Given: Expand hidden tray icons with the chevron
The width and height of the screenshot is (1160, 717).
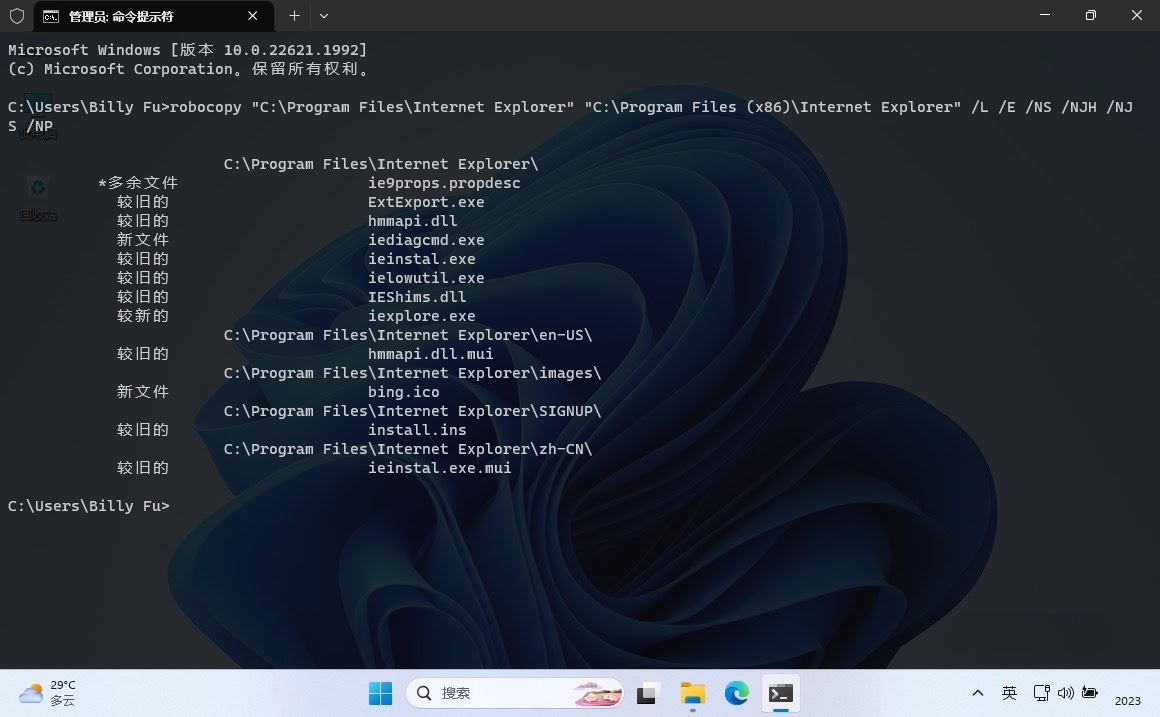Looking at the screenshot, I should click(x=977, y=693).
